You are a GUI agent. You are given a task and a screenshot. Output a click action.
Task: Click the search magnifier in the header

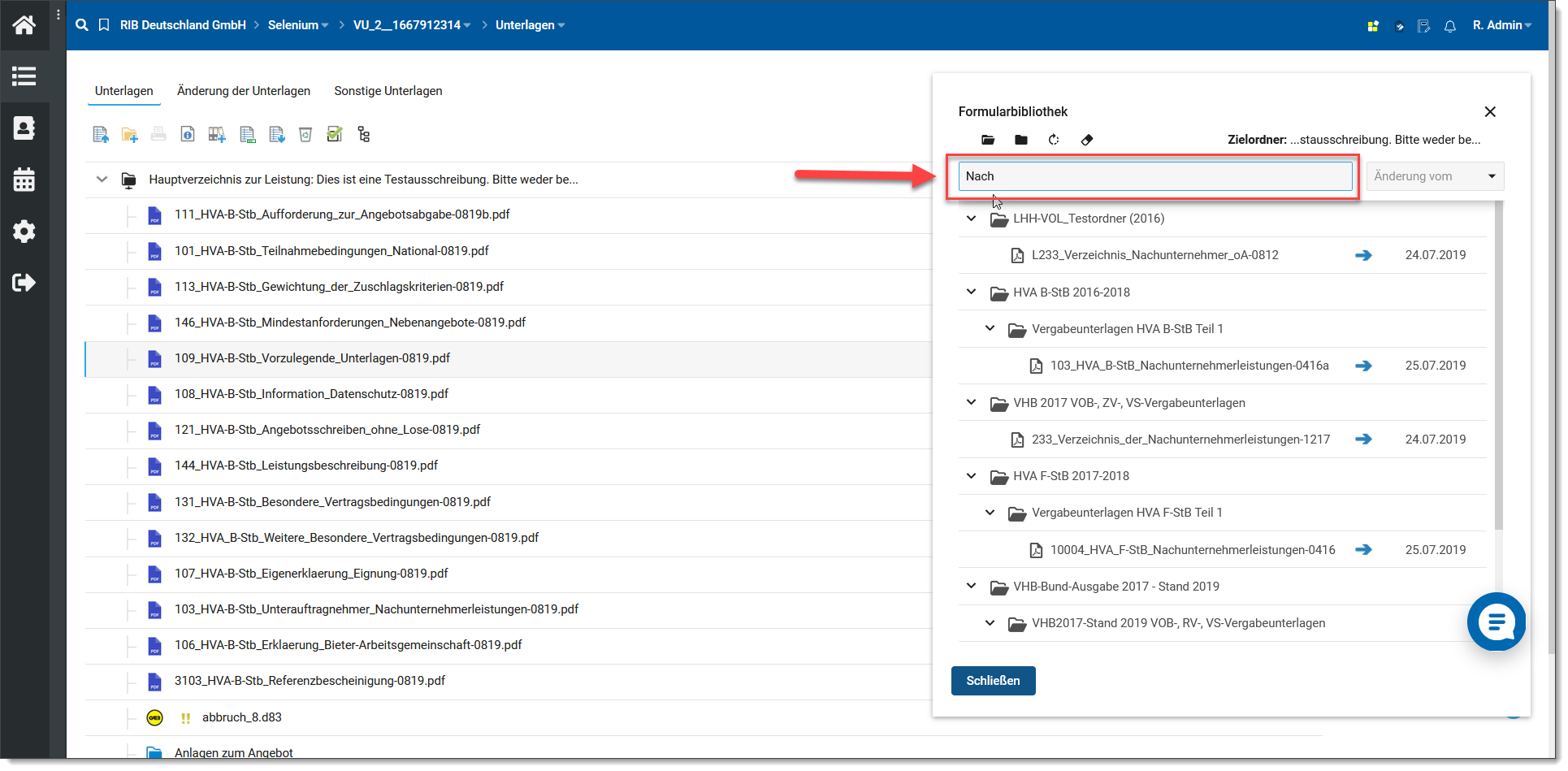(81, 25)
